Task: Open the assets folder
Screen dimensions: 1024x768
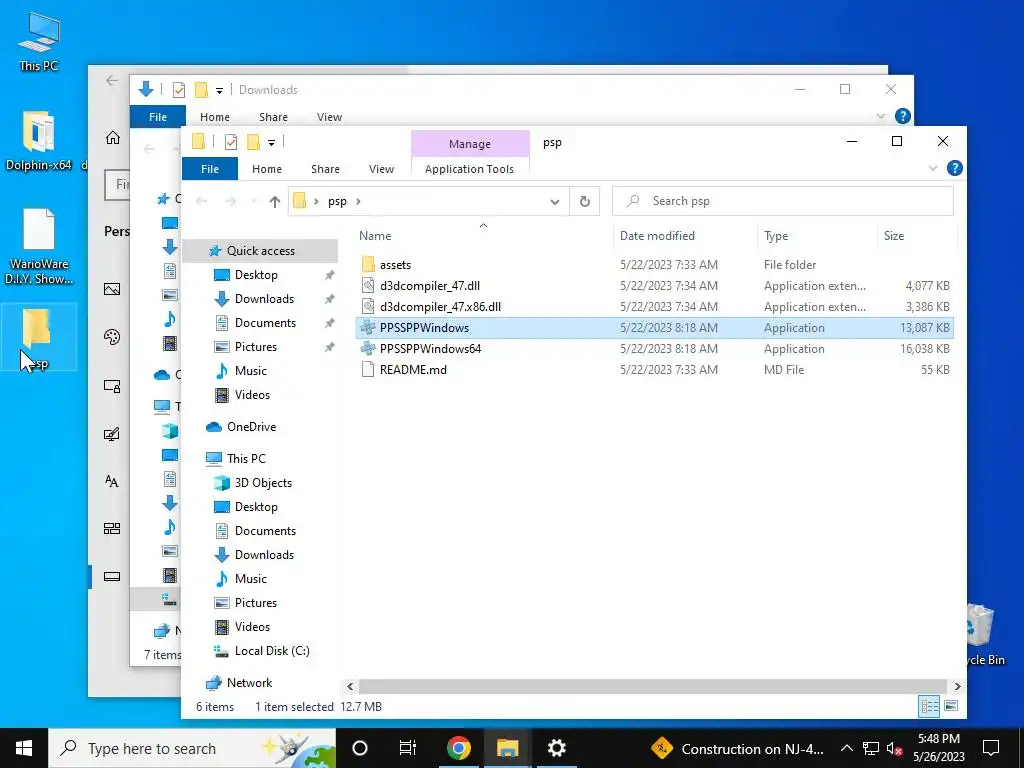Action: tap(395, 264)
